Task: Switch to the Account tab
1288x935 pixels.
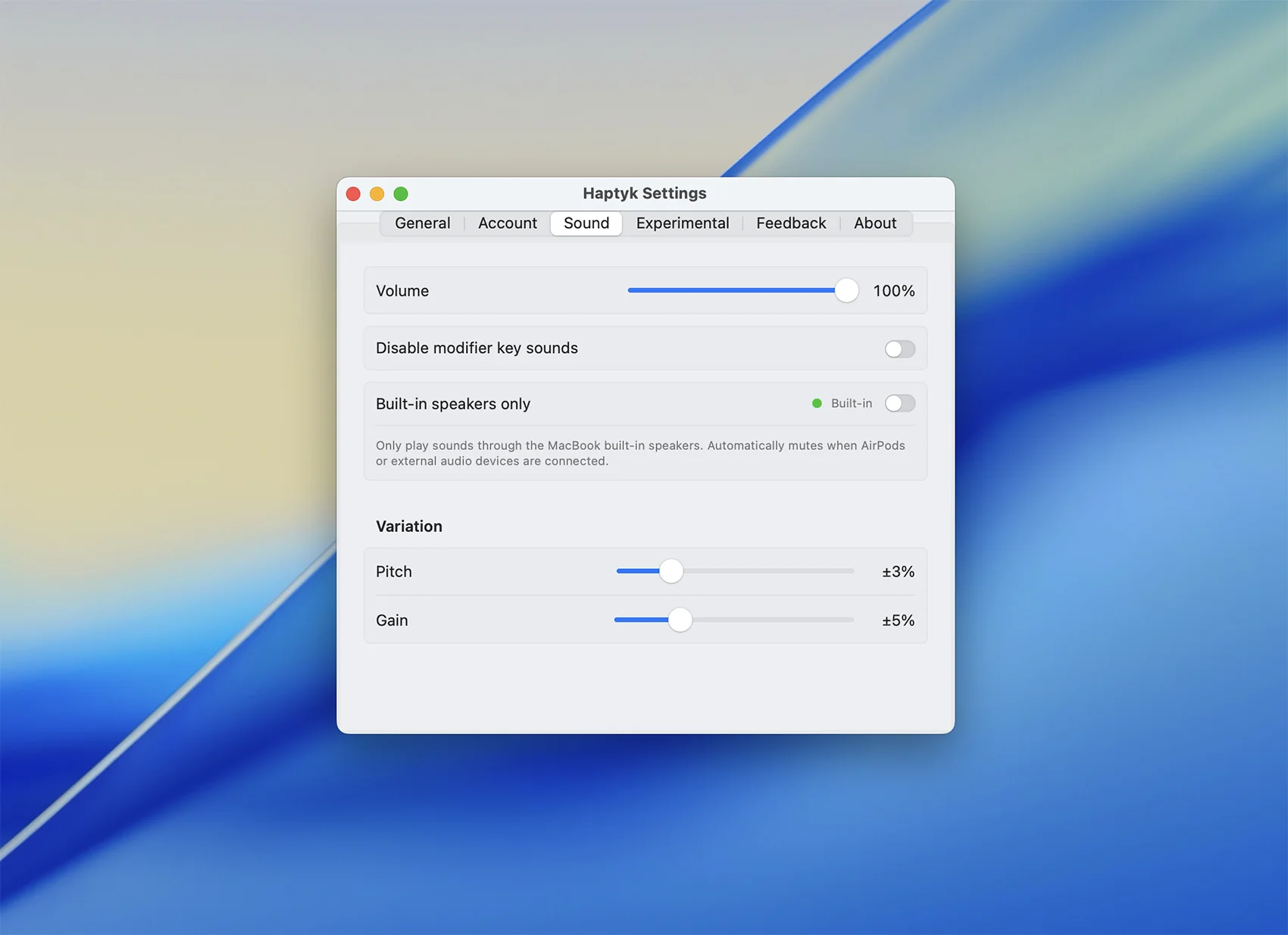Action: point(507,224)
